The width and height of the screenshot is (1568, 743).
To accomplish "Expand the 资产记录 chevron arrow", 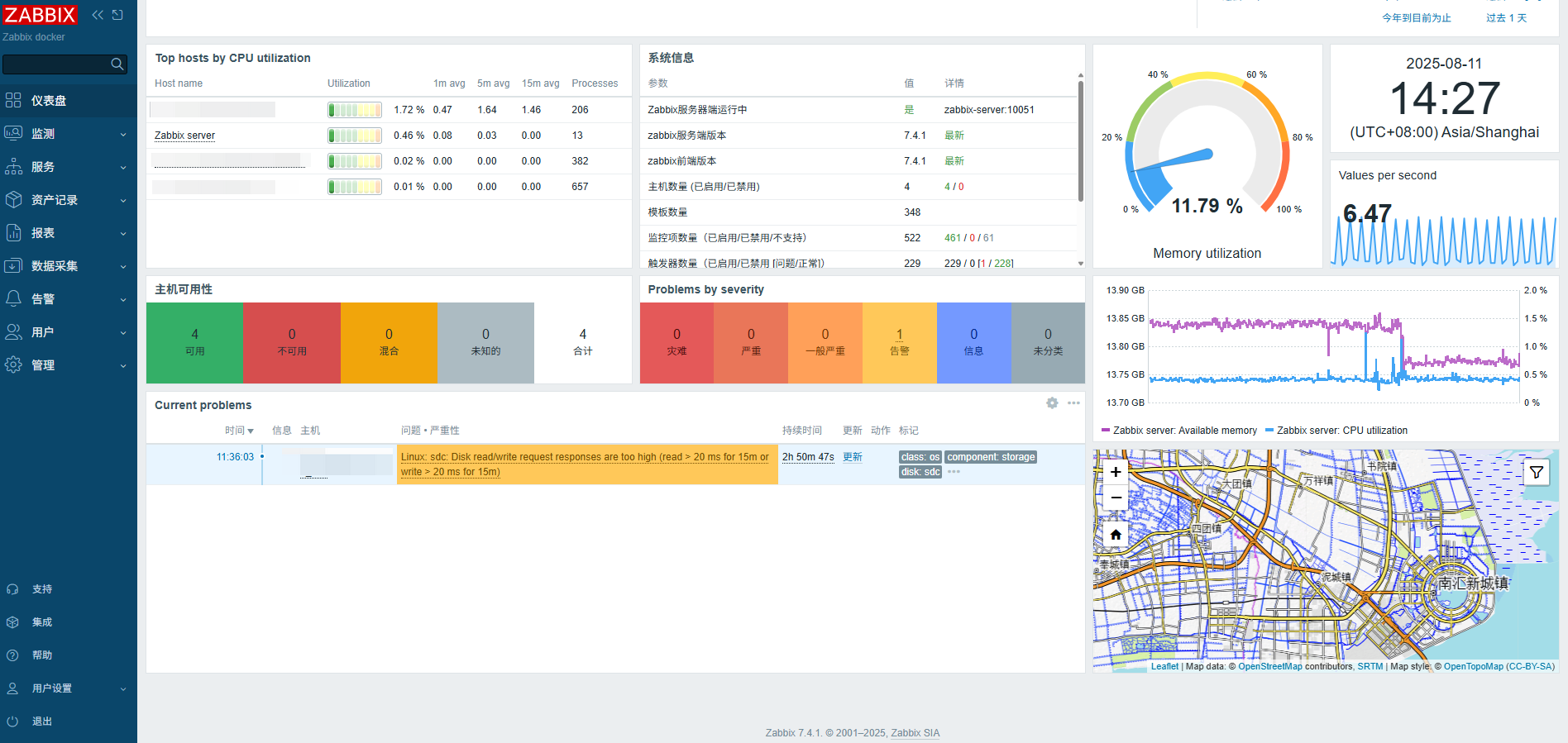I will (x=123, y=200).
